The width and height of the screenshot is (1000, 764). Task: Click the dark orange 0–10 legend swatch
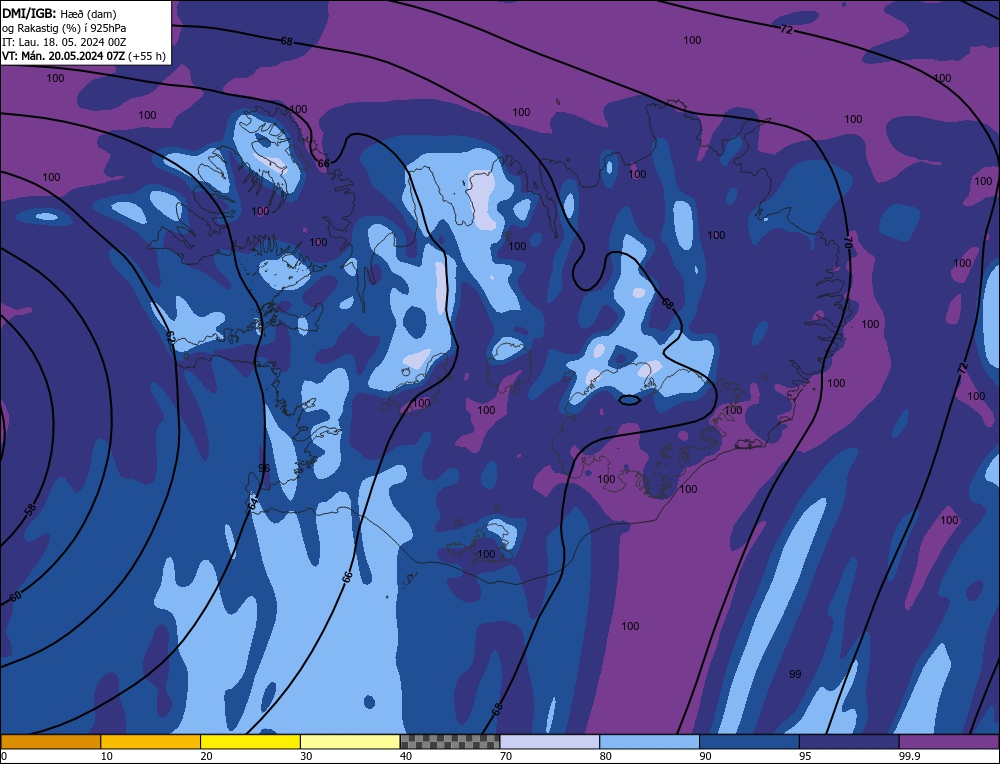(50, 742)
